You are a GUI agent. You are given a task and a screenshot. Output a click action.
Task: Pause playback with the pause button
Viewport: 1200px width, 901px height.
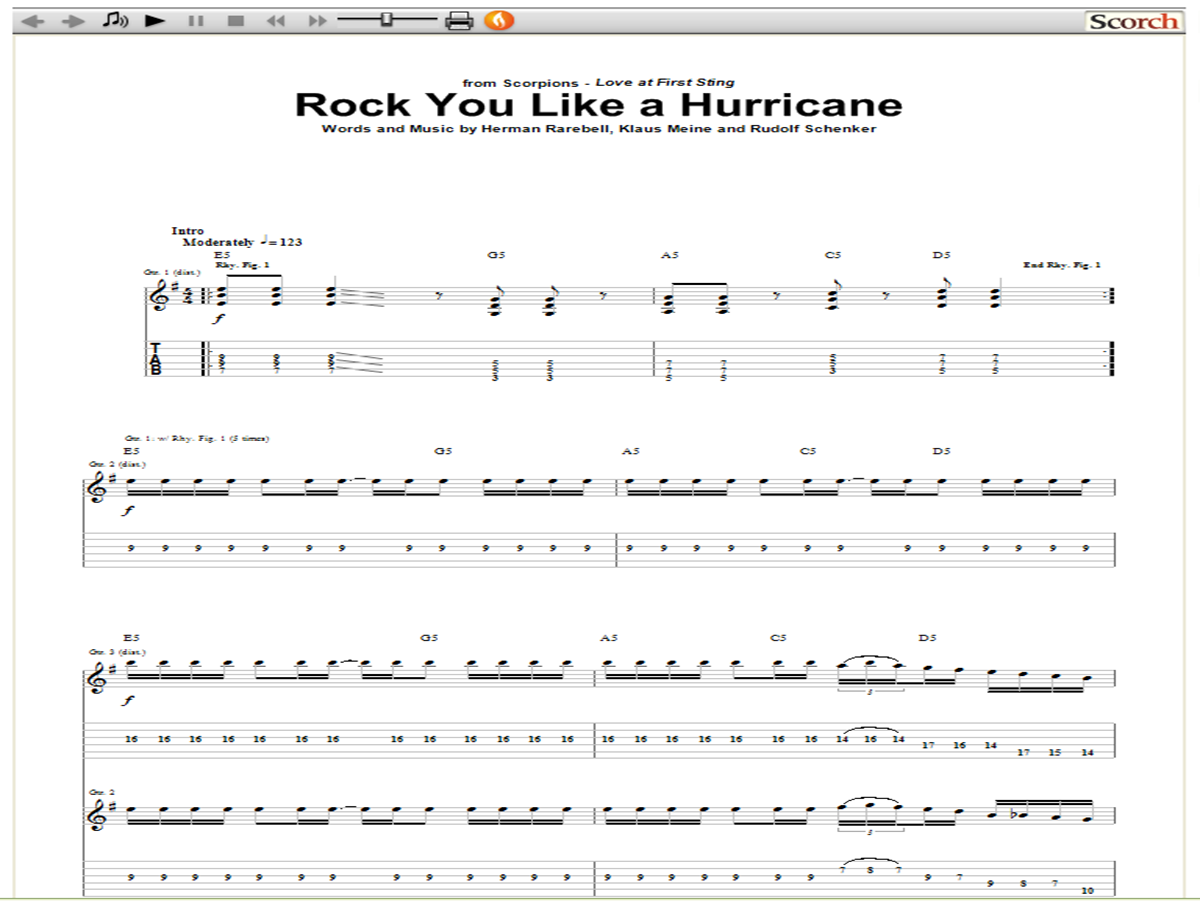tap(196, 20)
